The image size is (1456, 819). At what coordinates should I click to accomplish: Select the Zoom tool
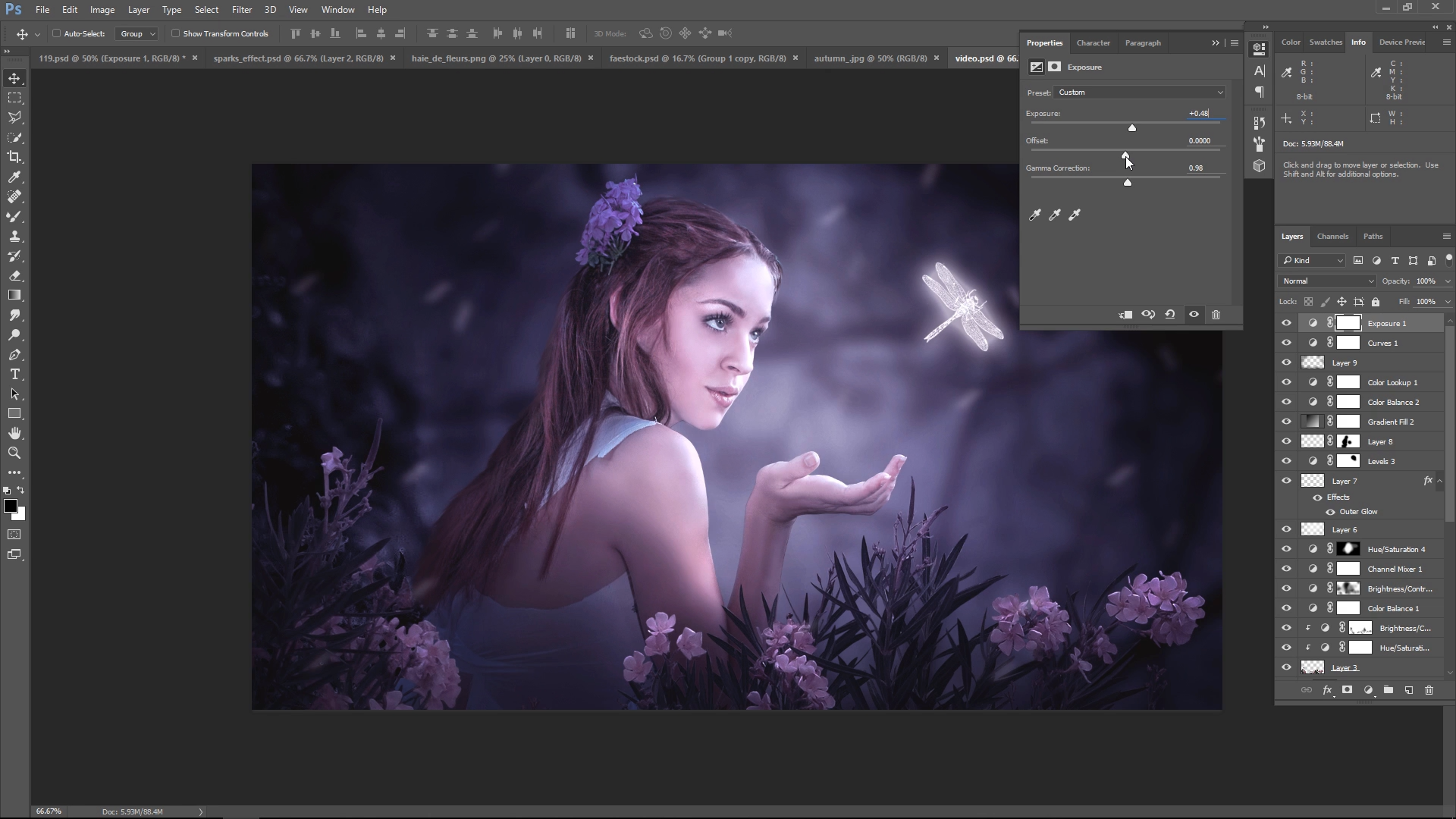pos(14,453)
